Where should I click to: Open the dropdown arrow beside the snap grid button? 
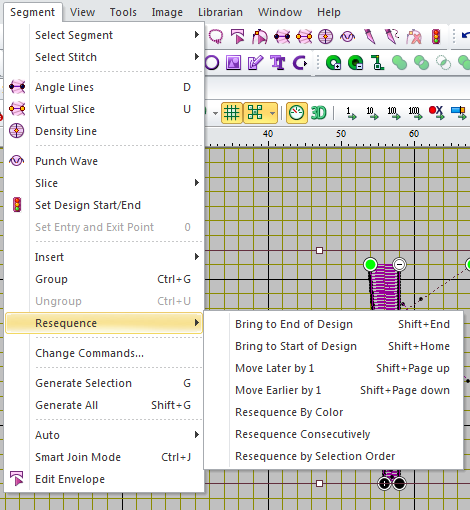tap(272, 113)
